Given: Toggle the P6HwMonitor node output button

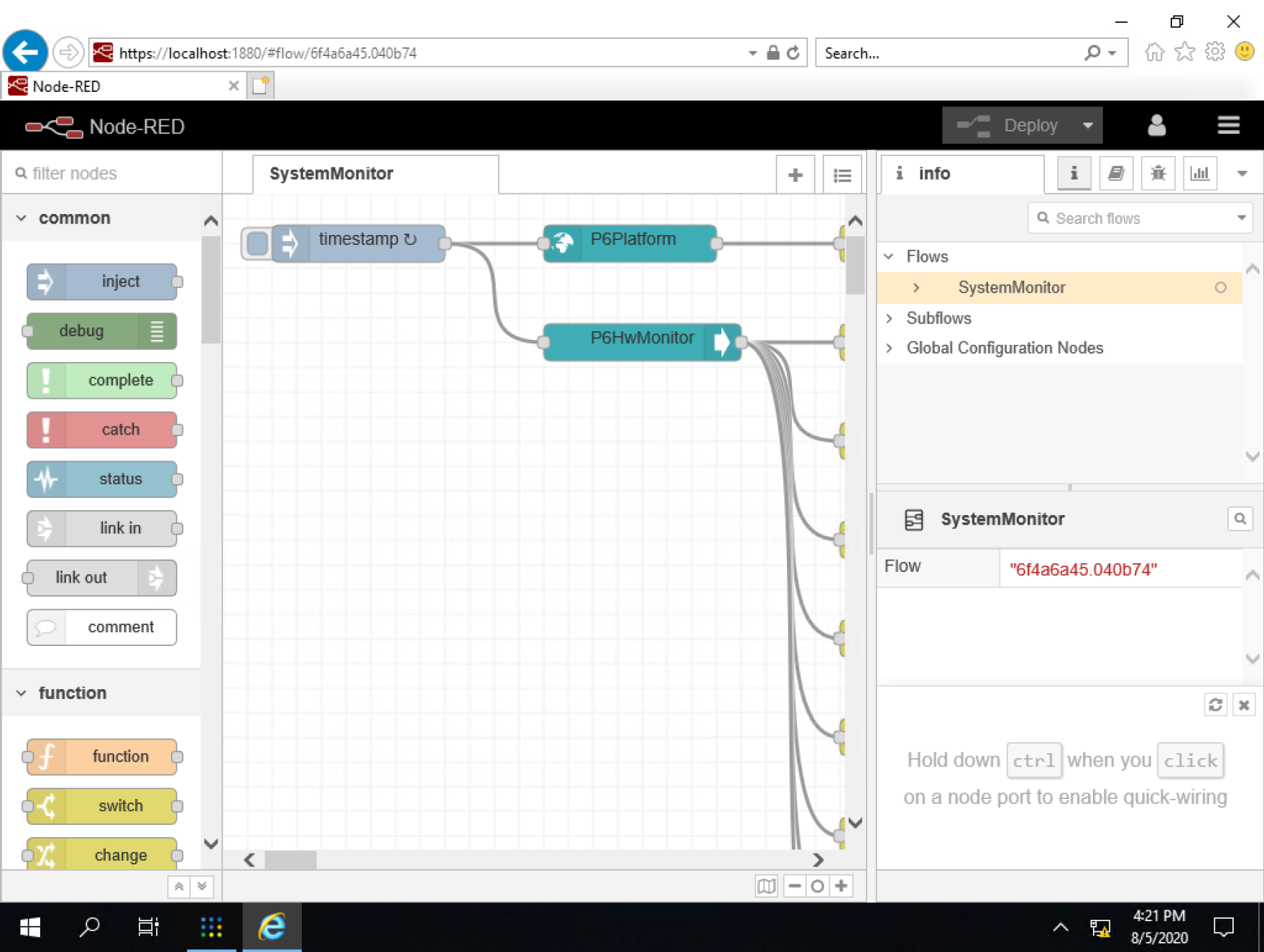Looking at the screenshot, I should [x=722, y=342].
